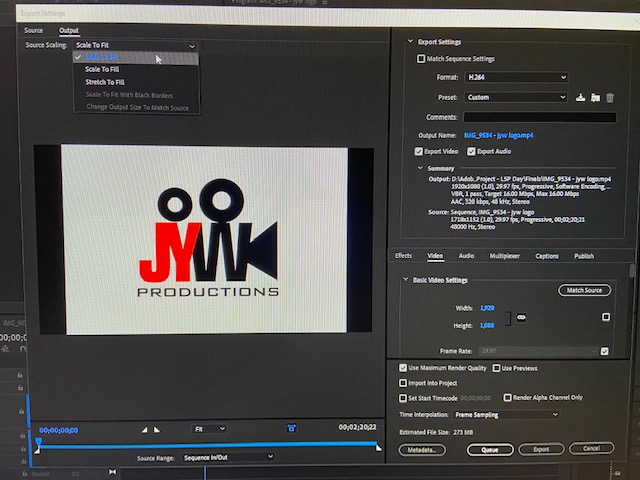Select Stretch To Fill option
This screenshot has height=480, width=640.
coord(105,82)
